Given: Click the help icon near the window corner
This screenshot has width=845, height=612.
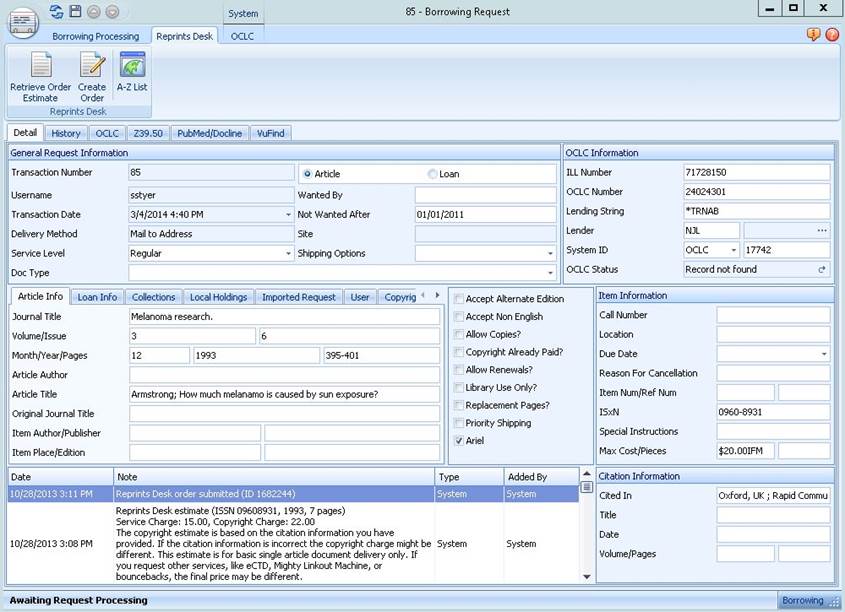Looking at the screenshot, I should 813,34.
